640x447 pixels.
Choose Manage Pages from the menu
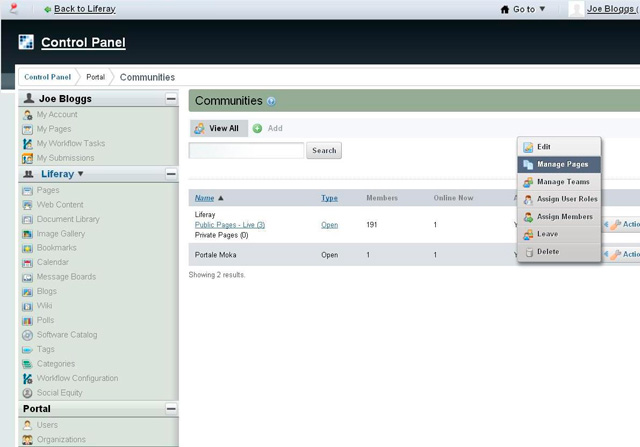tap(559, 165)
